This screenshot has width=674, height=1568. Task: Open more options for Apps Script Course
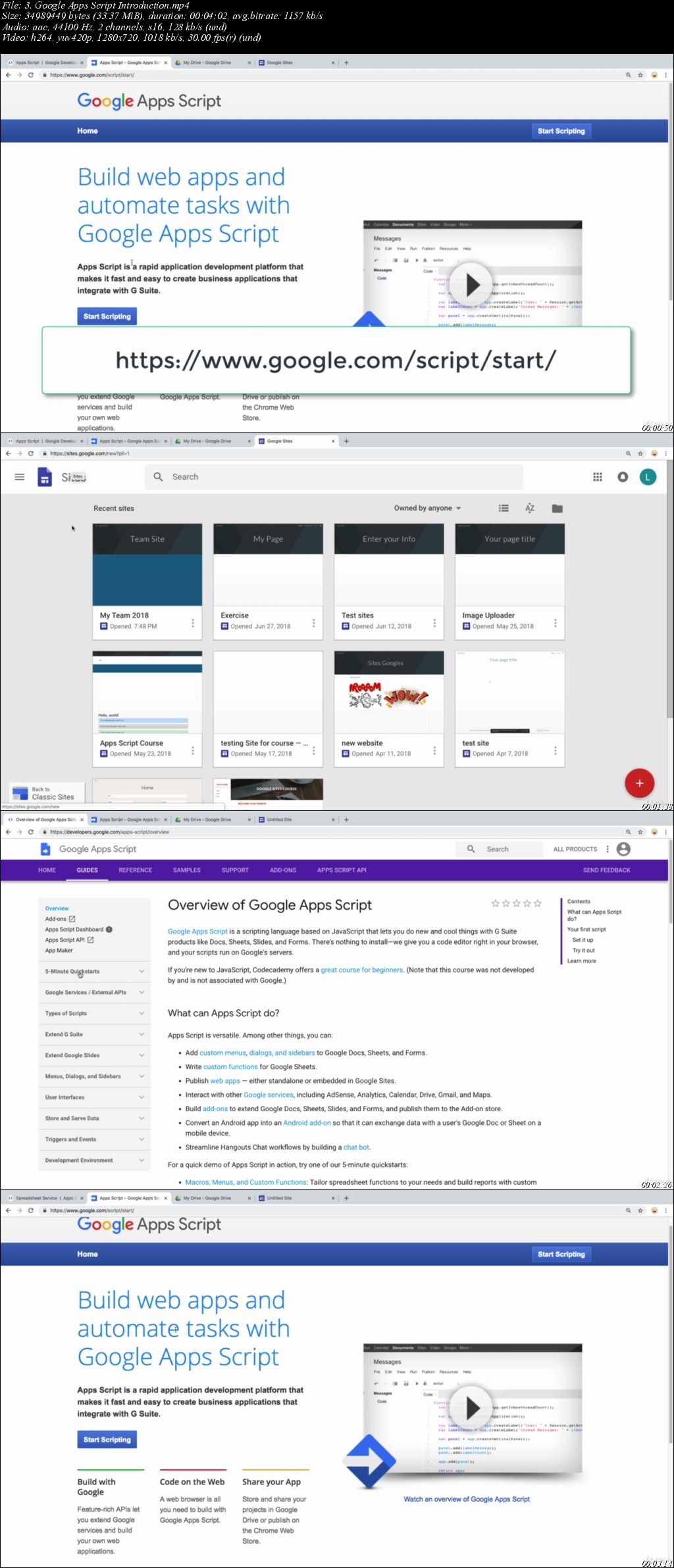[x=193, y=750]
